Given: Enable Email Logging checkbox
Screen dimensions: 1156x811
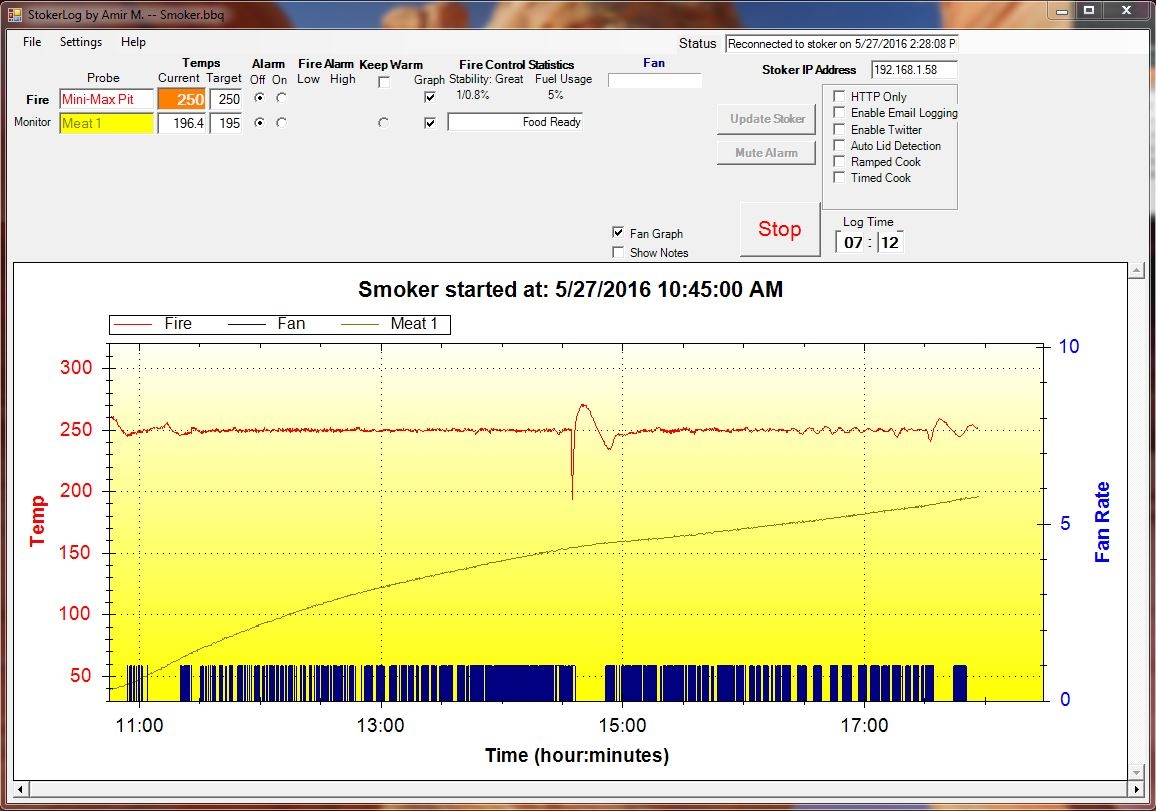Looking at the screenshot, I should tap(839, 113).
